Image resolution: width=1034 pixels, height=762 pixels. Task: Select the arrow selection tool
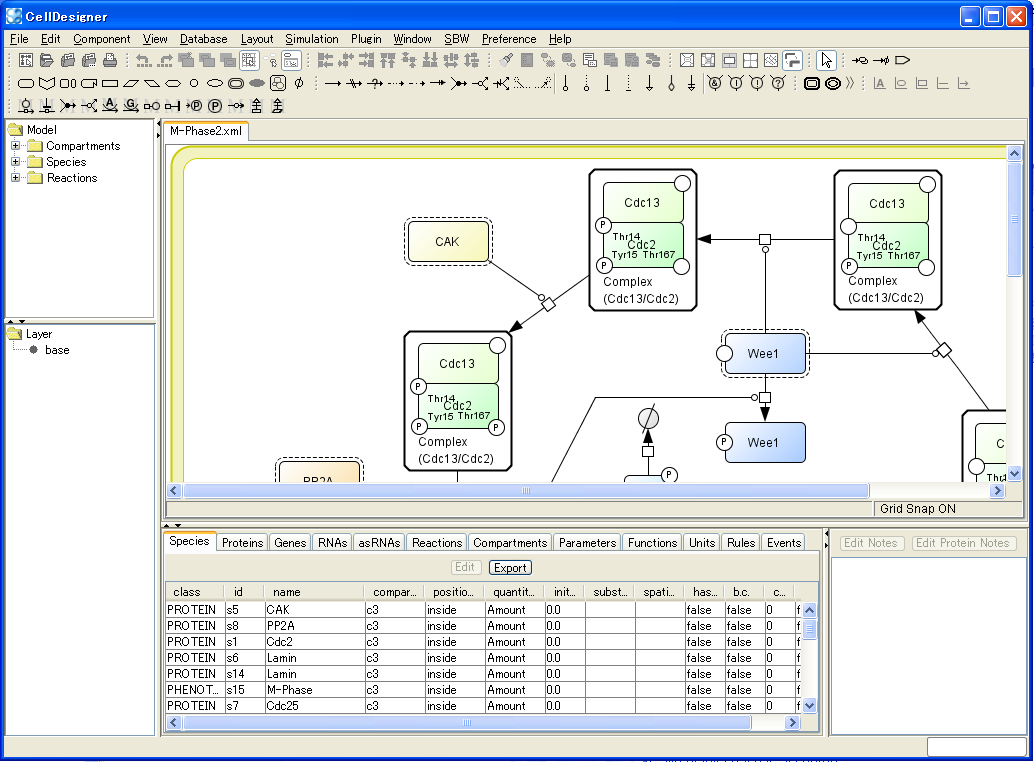point(828,60)
